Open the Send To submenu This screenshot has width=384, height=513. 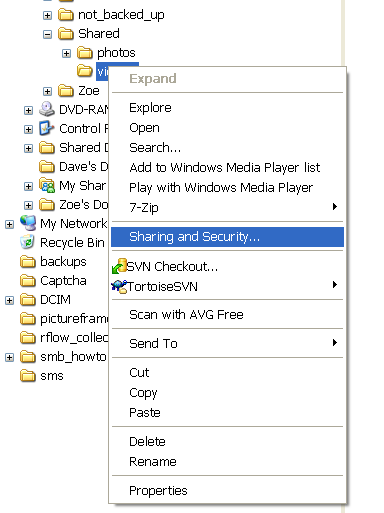coord(227,343)
